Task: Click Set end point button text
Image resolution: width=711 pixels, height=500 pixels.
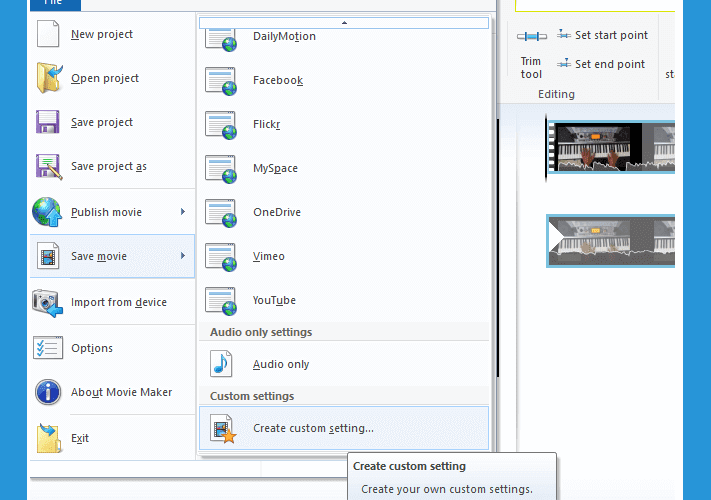Action: pos(610,64)
